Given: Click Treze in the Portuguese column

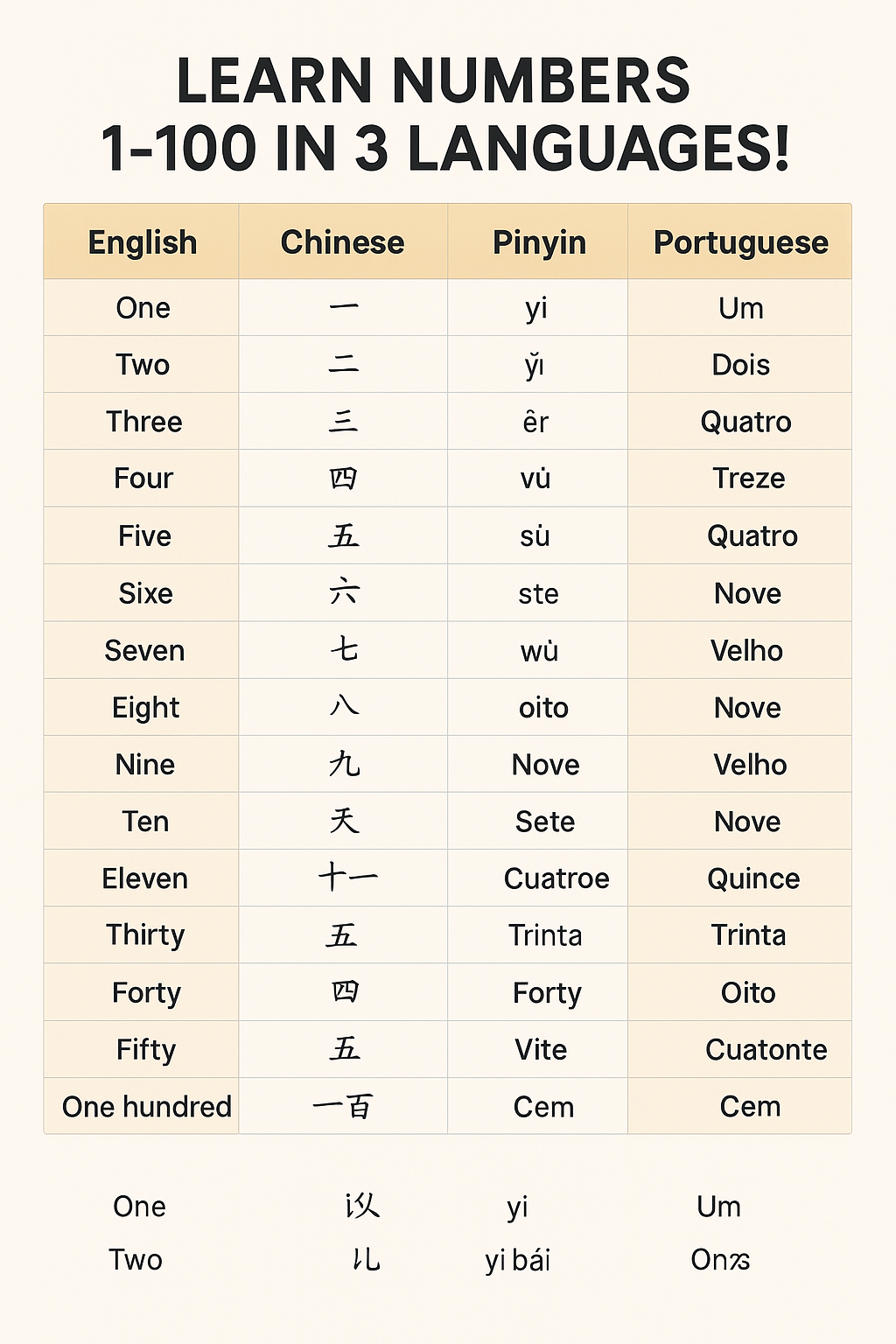Looking at the screenshot, I should tap(748, 479).
